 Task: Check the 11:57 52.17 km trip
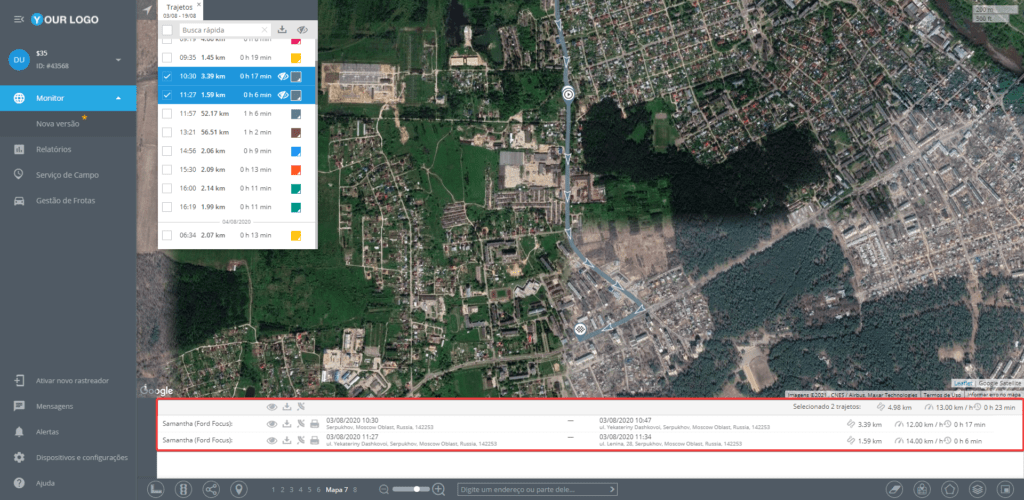(x=167, y=114)
